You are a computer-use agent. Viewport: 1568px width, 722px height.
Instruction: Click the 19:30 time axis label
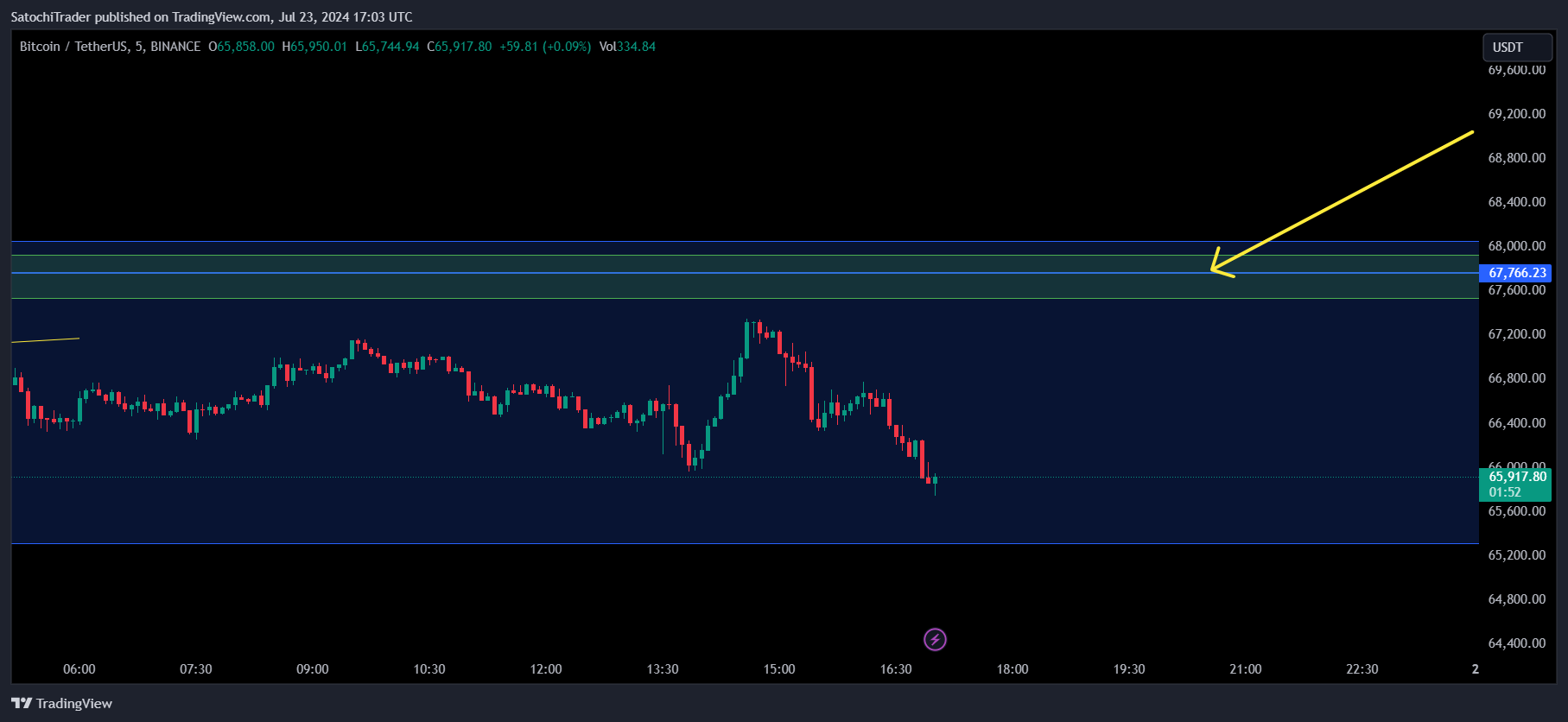1129,669
